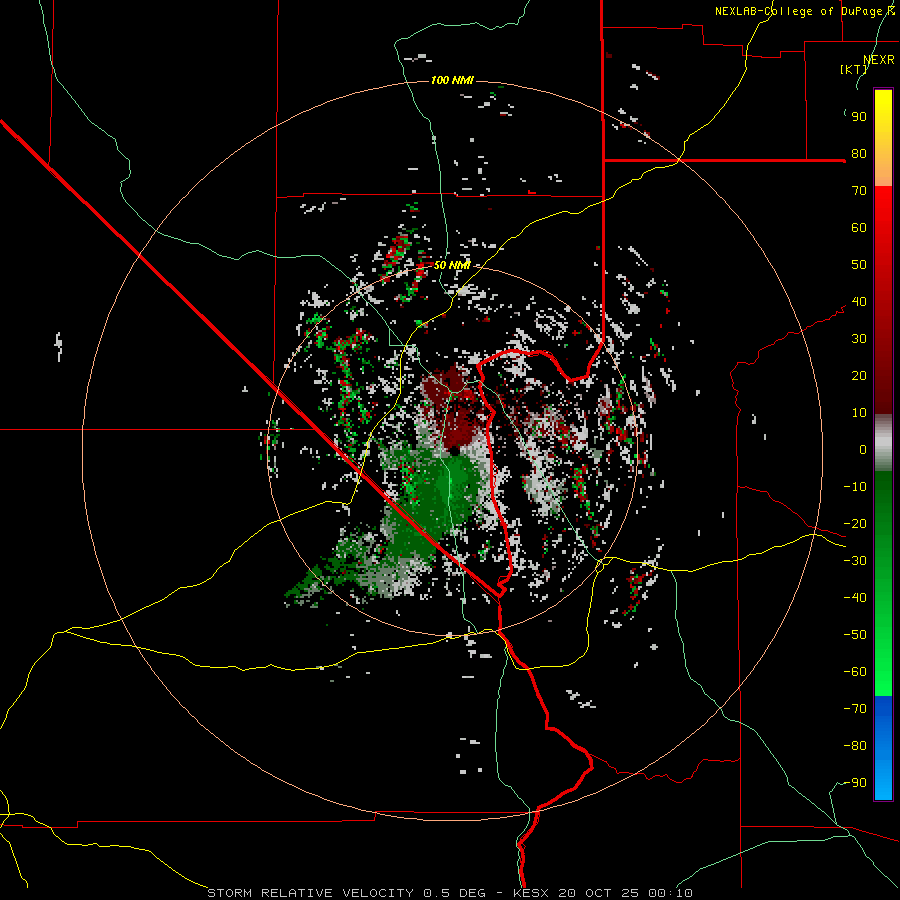Click the "20 OCT 25" date text
This screenshot has height=900, width=900.
(600, 893)
